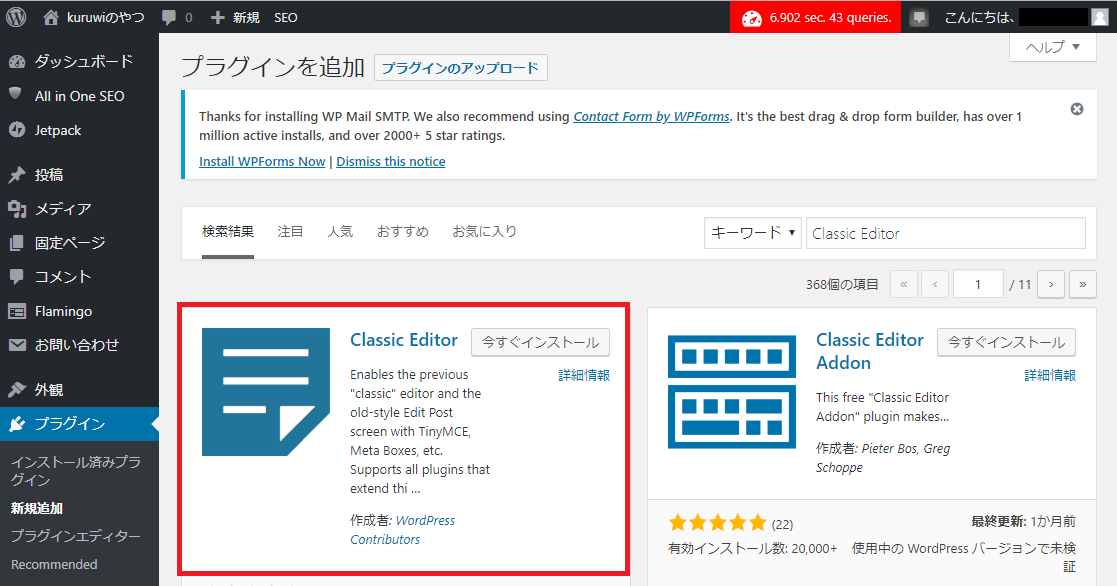Dismiss the WP Mail SMTP notice
This screenshot has height=586, width=1117.
[x=1077, y=109]
